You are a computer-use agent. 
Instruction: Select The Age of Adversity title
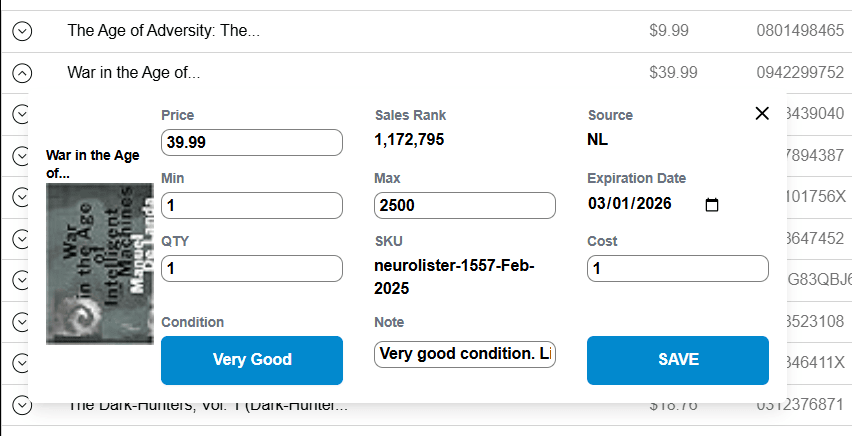click(x=163, y=31)
